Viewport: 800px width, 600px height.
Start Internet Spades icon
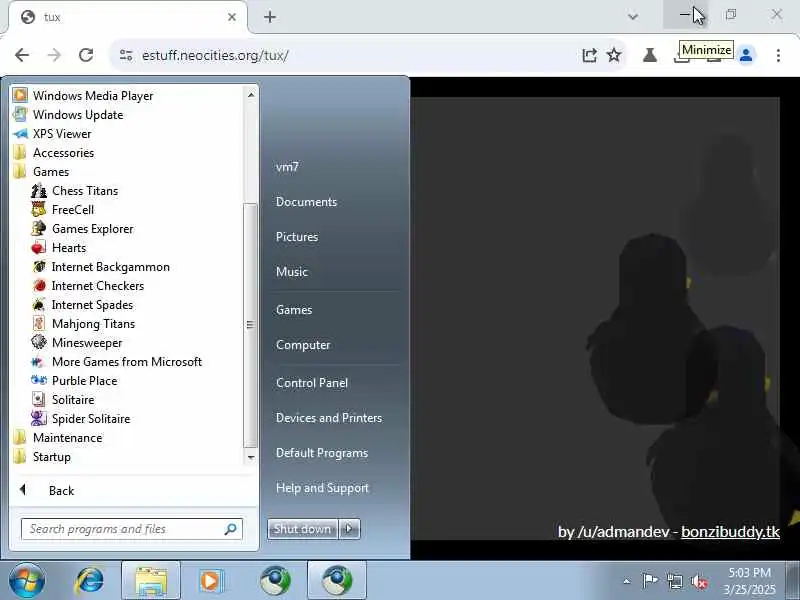pos(39,305)
